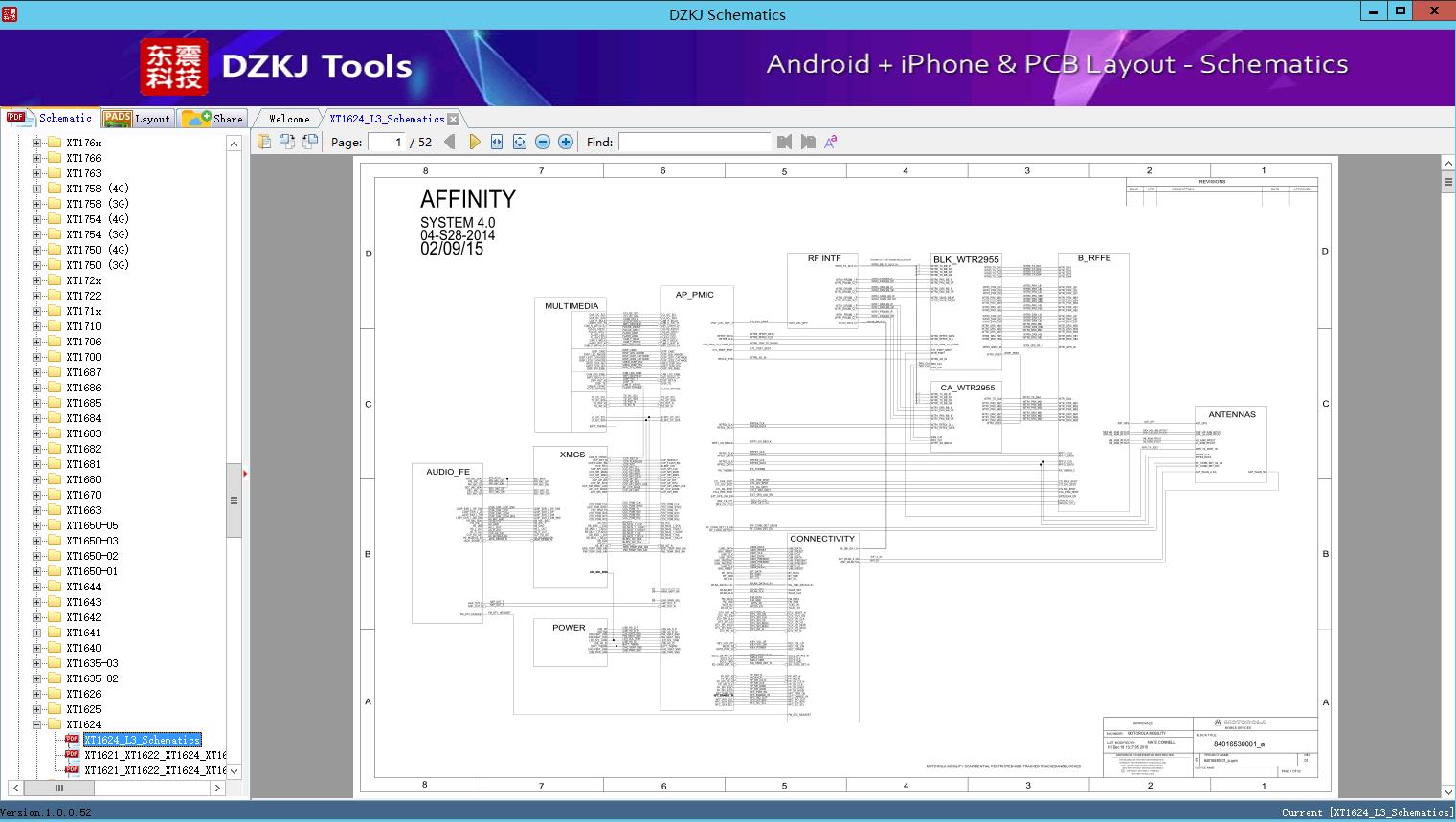Open the Share tab
The height and width of the screenshot is (822, 1456).
tap(215, 119)
